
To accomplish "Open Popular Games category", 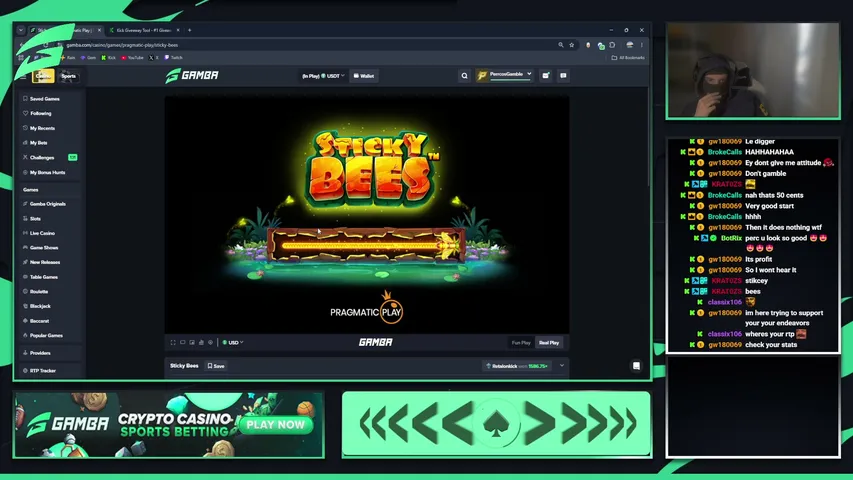I will point(49,336).
